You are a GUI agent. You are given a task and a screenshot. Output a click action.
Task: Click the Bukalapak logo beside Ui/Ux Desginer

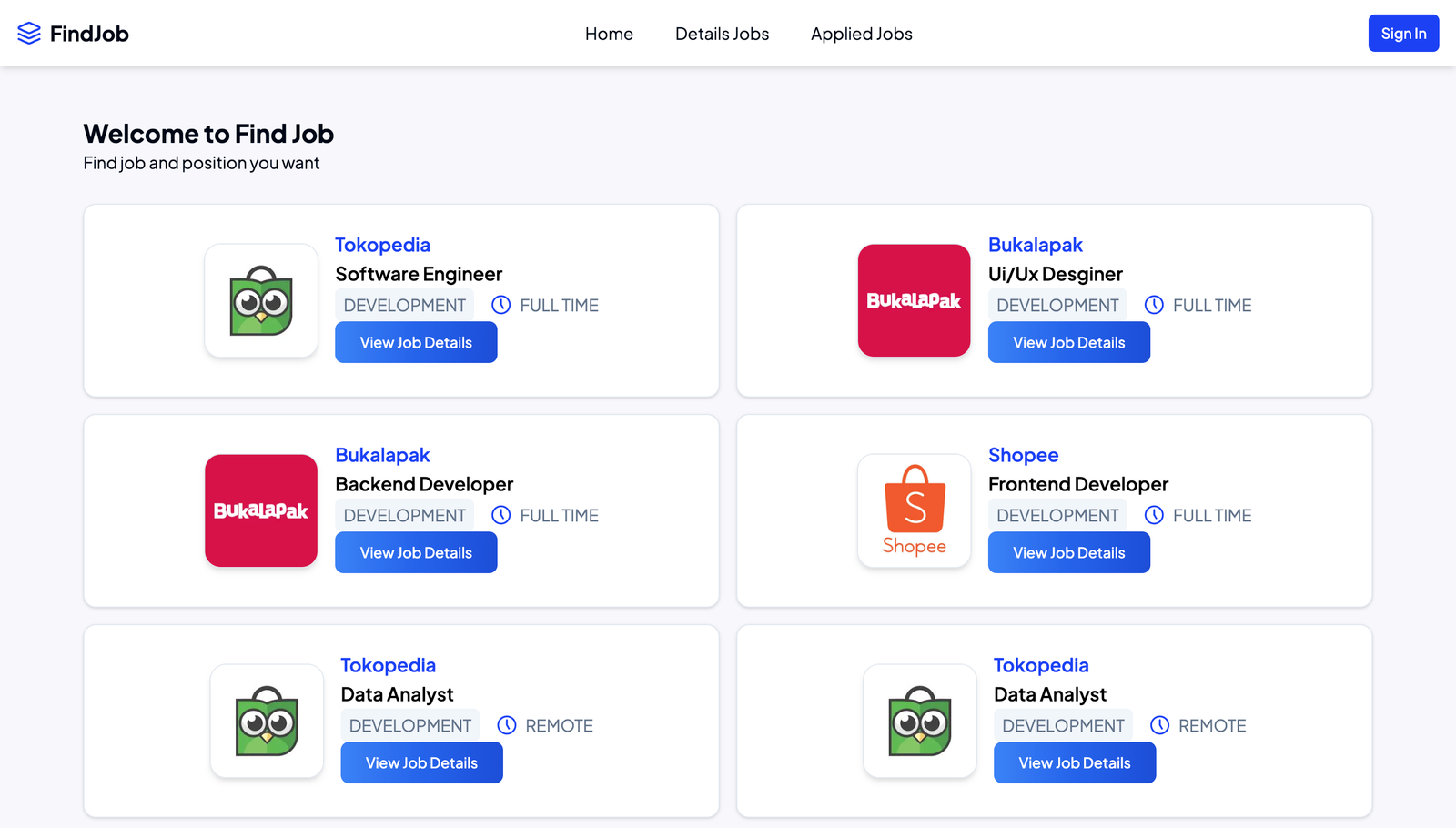pyautogui.click(x=914, y=300)
